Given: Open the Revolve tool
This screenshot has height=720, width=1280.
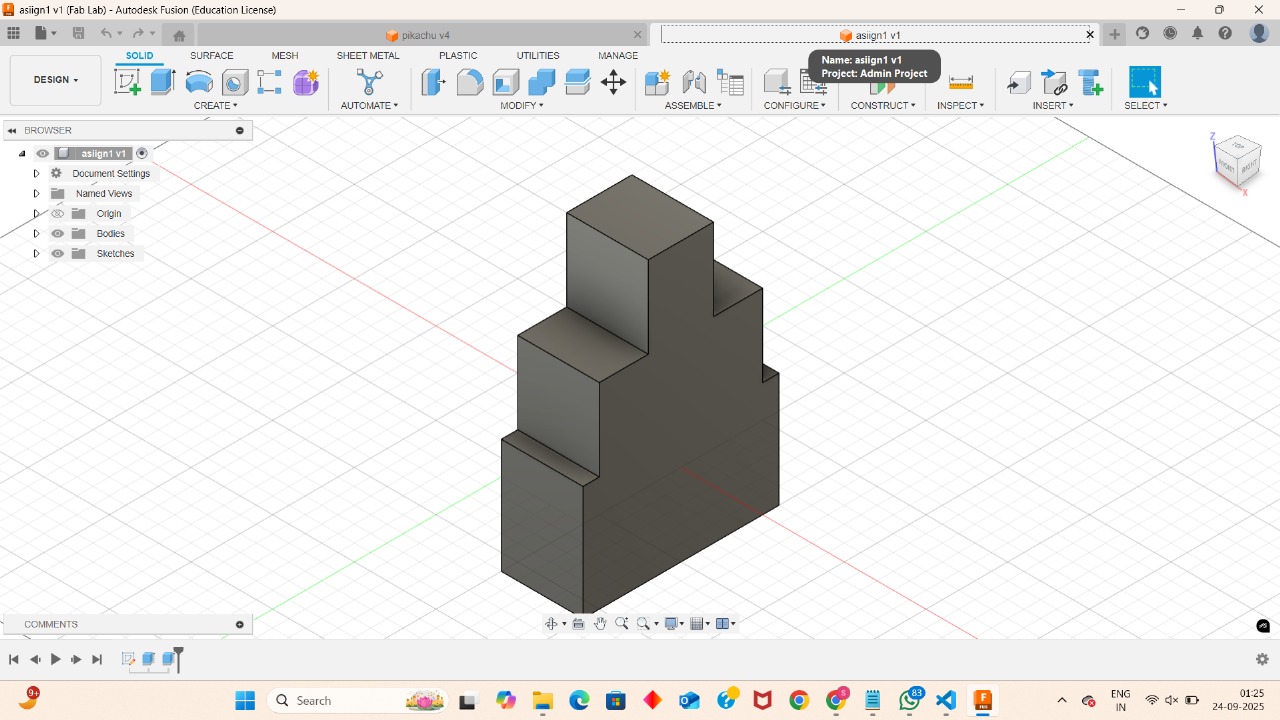Looking at the screenshot, I should (x=199, y=82).
